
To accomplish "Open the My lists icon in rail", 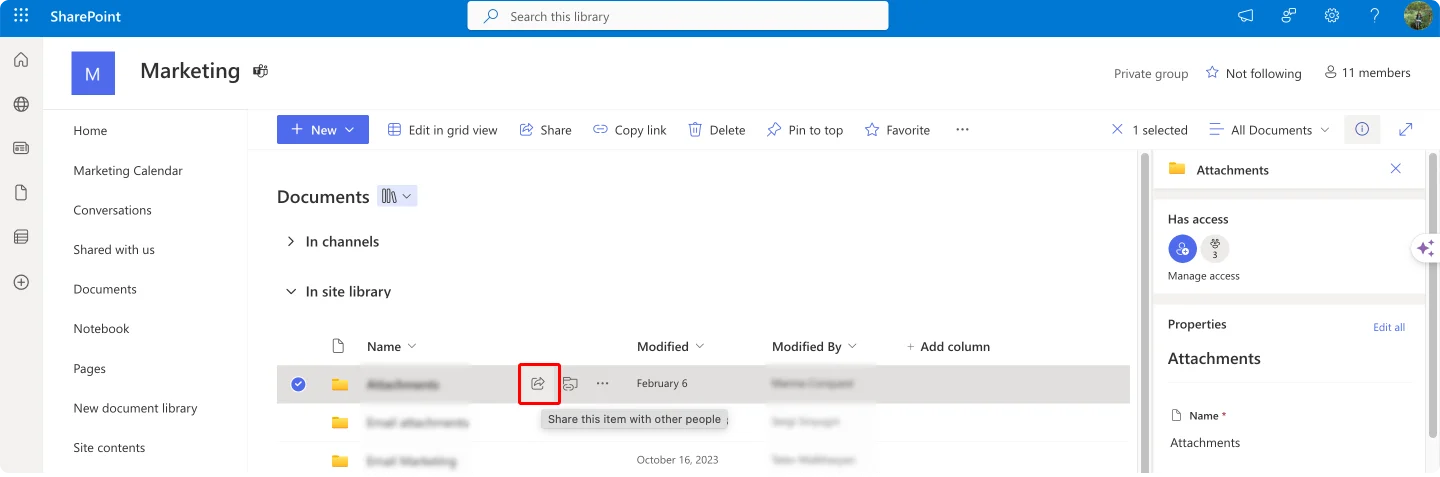I will point(21,237).
